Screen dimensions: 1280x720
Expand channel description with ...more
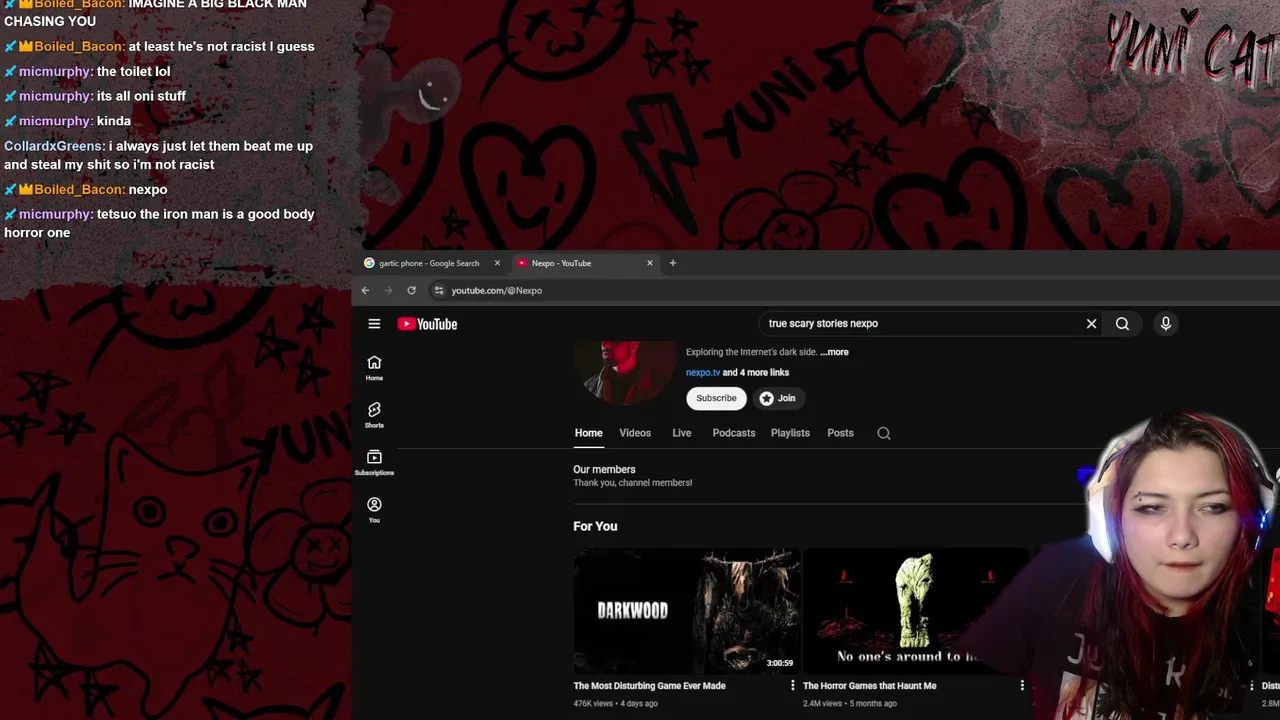coord(834,352)
